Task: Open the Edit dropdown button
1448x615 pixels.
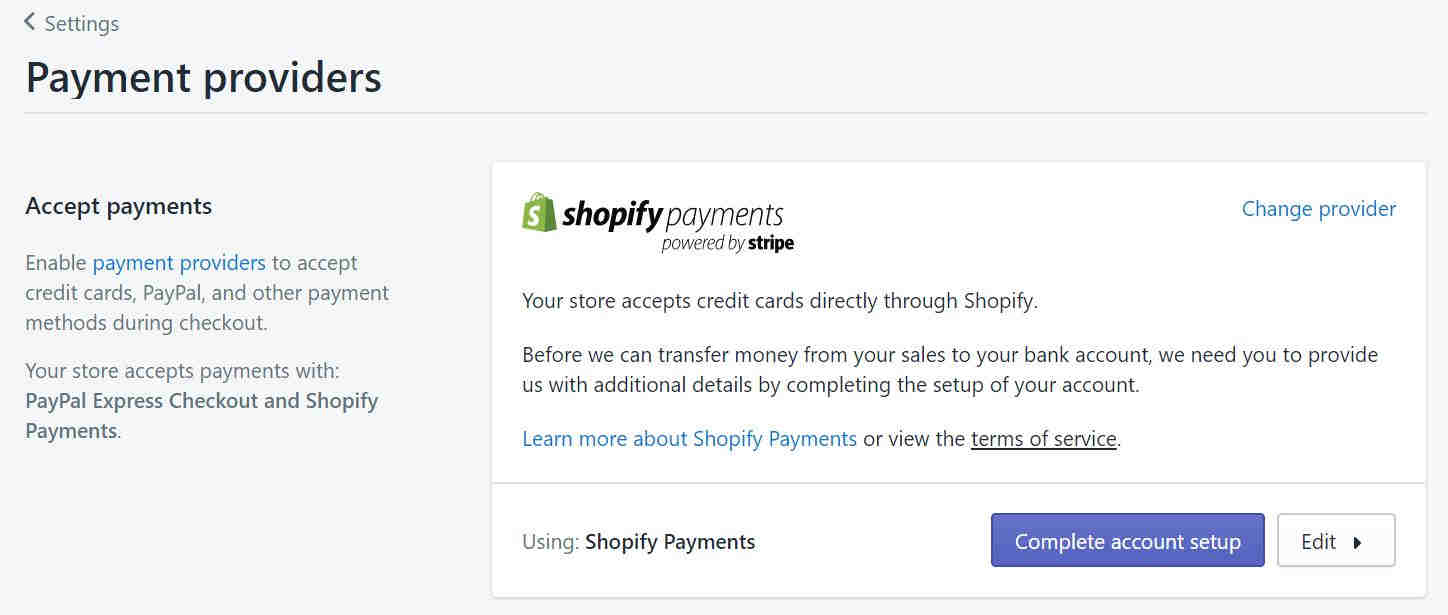Action: click(x=1336, y=541)
